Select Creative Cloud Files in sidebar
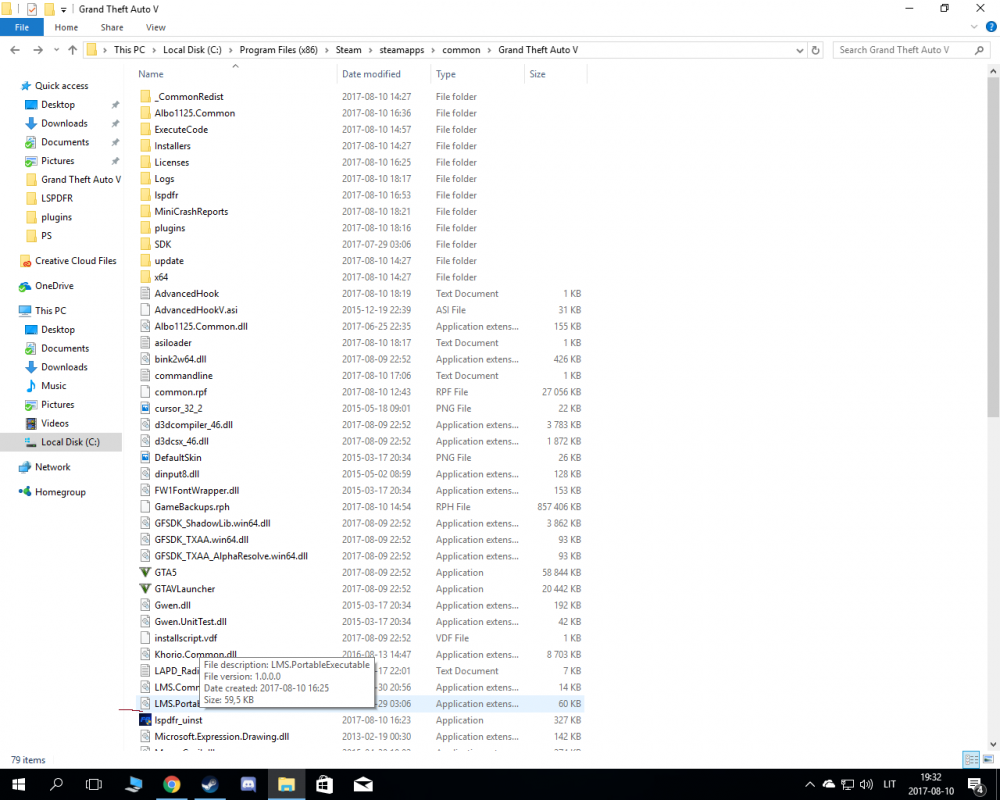 point(75,261)
